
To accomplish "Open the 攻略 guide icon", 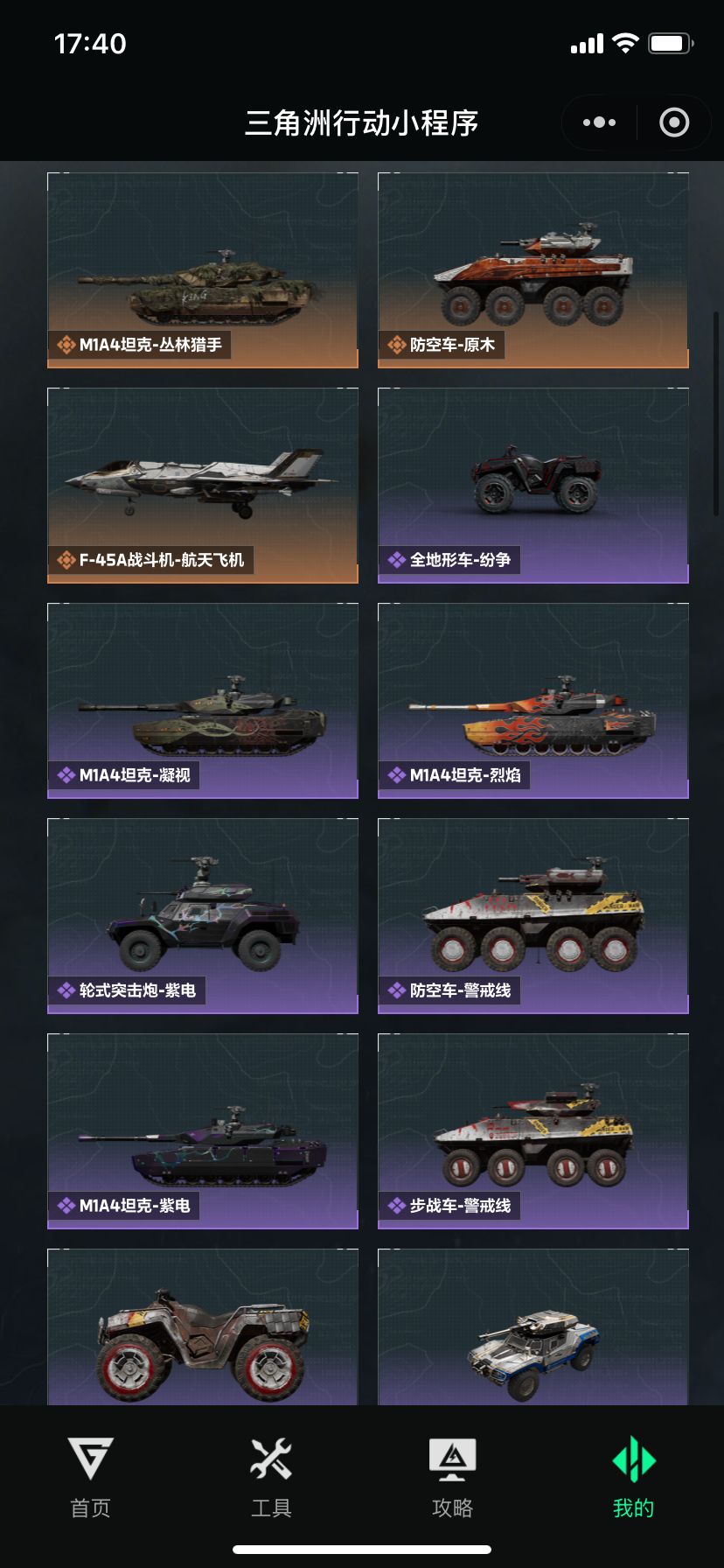I will [452, 1459].
